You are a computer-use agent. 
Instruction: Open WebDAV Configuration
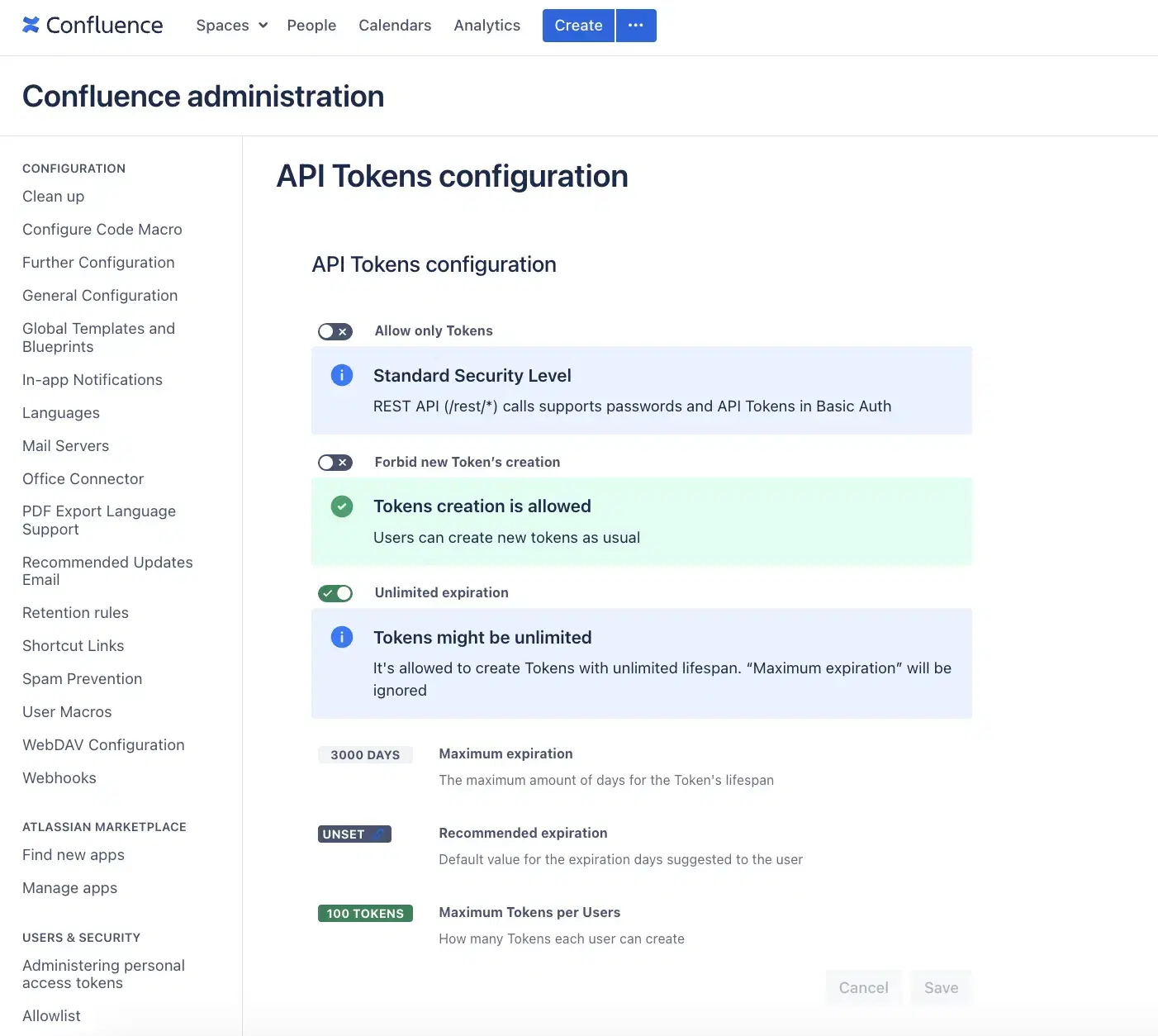[x=103, y=745]
